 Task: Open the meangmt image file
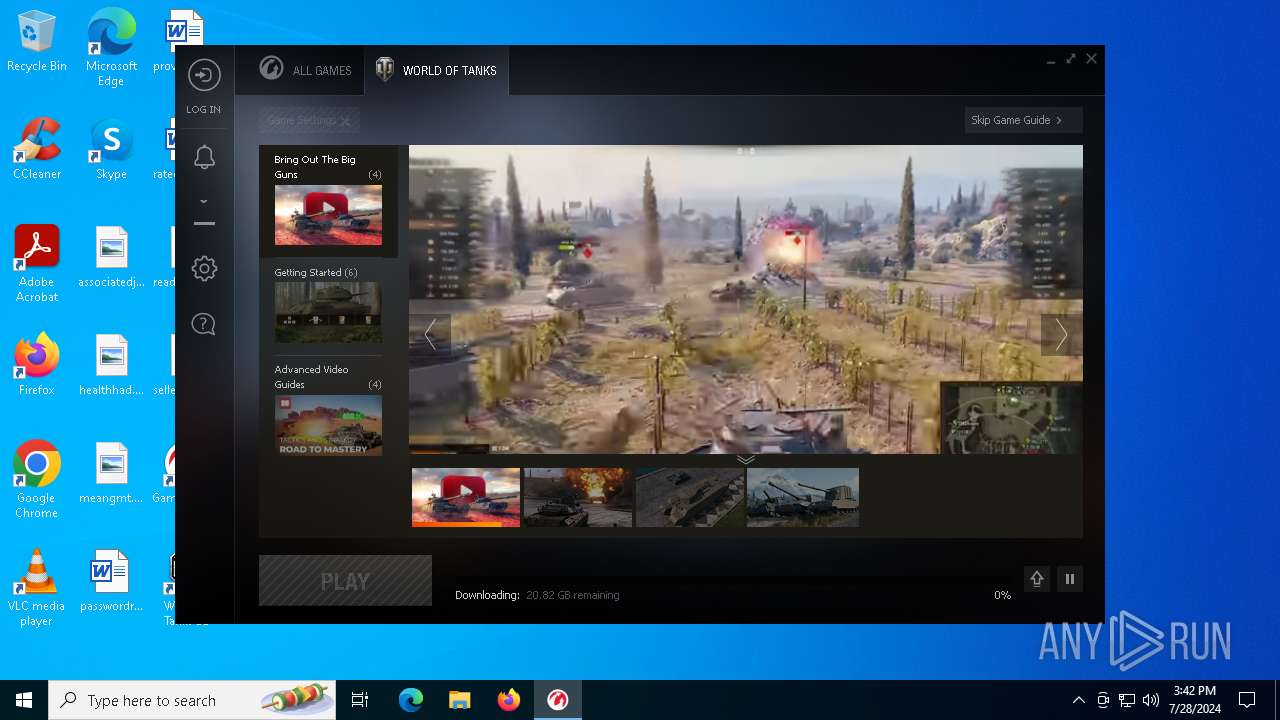(x=111, y=473)
